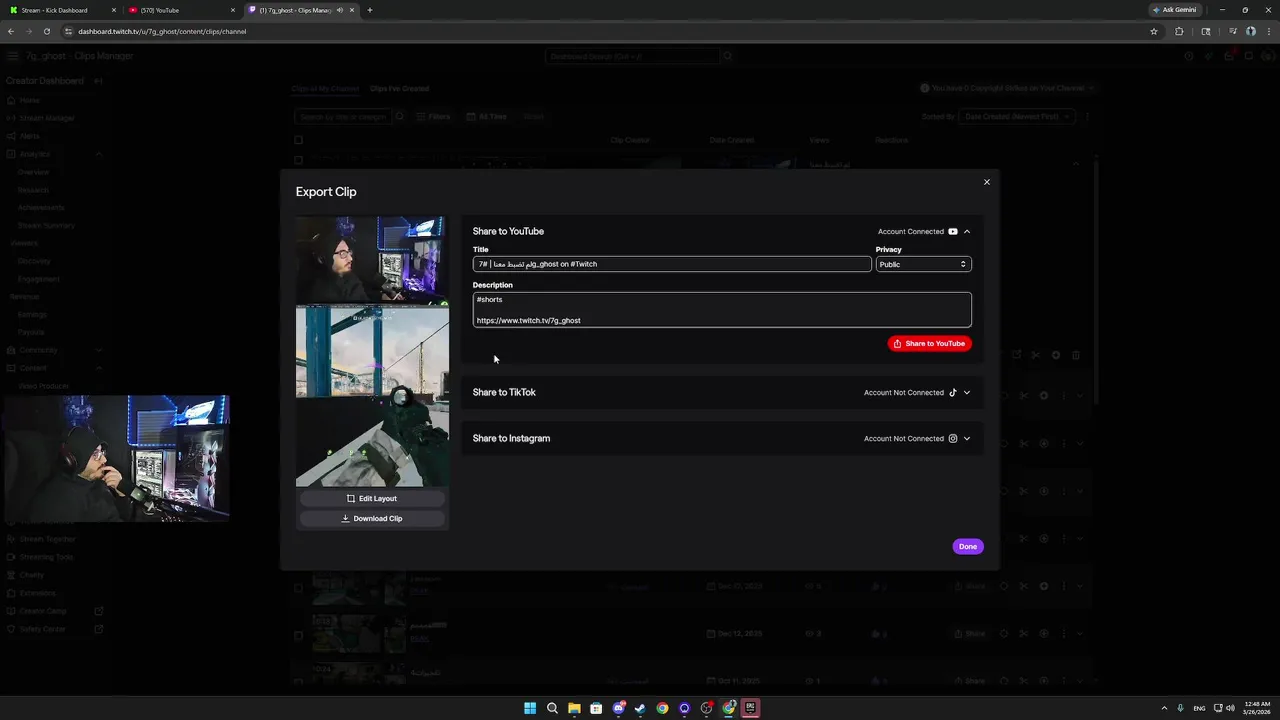Bookmark this page with the star icon

pos(1154,31)
